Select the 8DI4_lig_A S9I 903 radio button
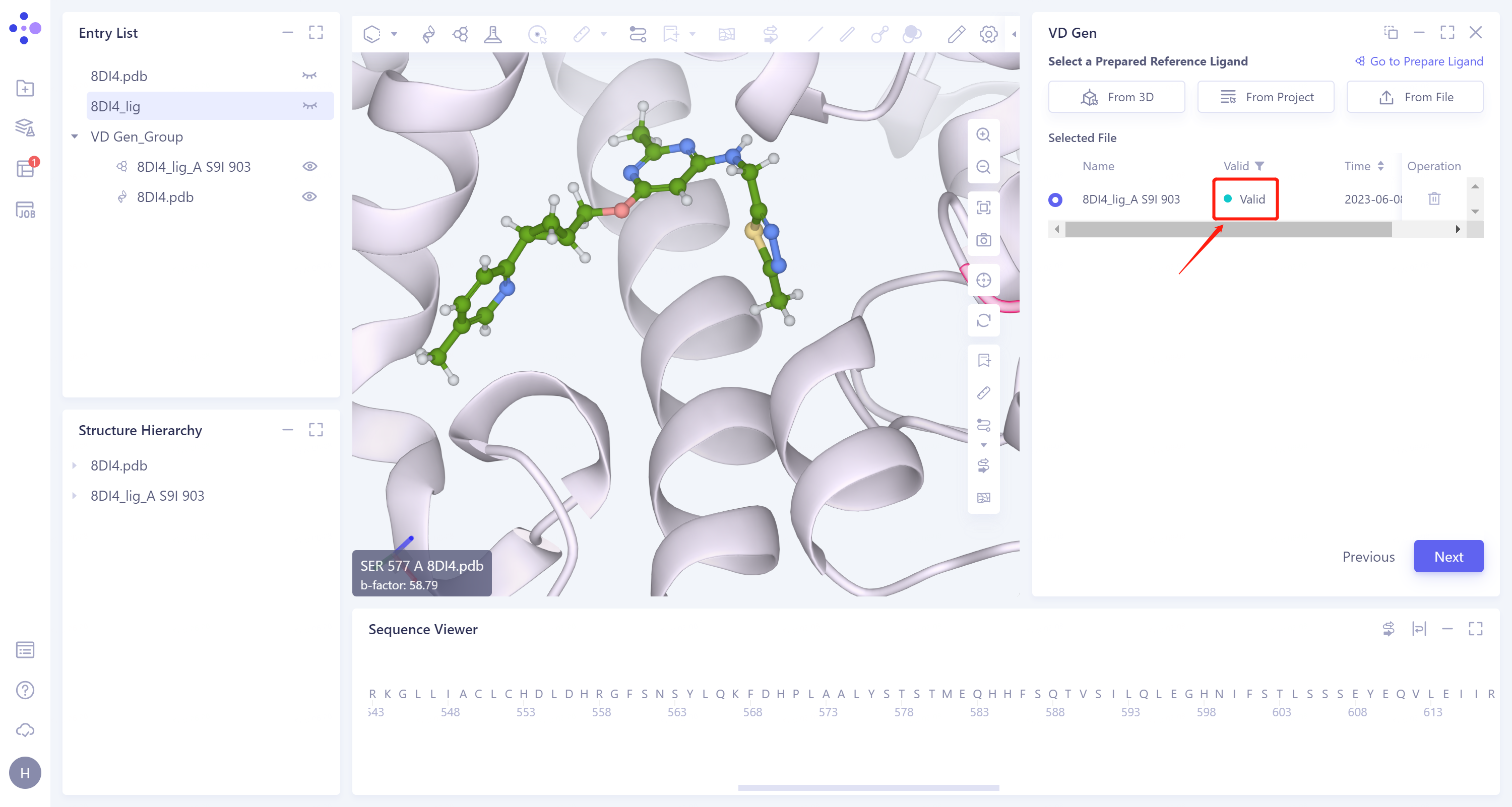This screenshot has width=1512, height=807. click(1055, 199)
